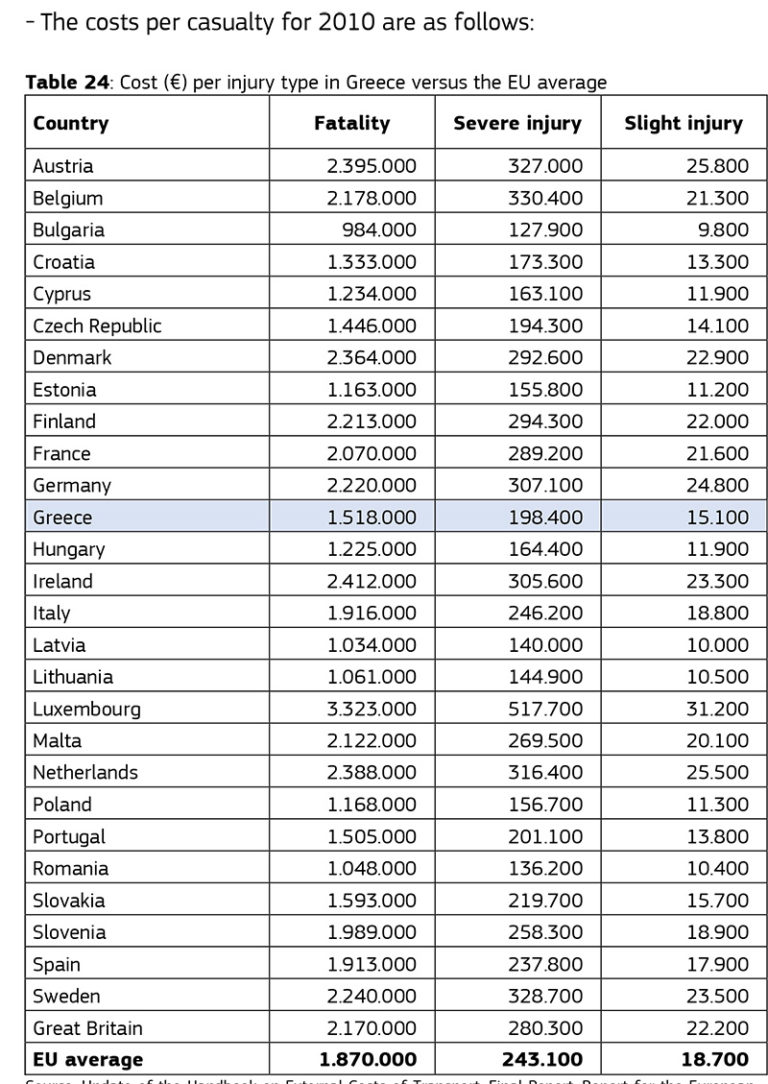The height and width of the screenshot is (1084, 768).
Task: Click Great Britain's slight injury value 22.200
Action: point(717,1028)
